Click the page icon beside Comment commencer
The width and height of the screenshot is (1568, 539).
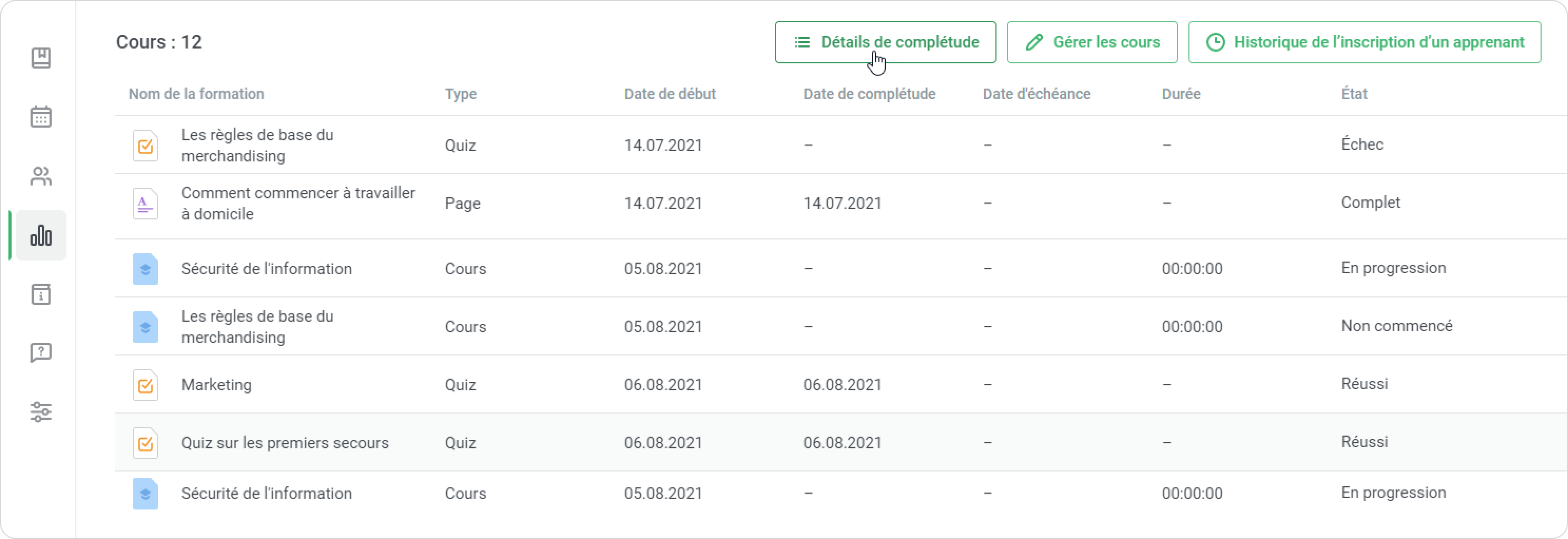point(146,204)
